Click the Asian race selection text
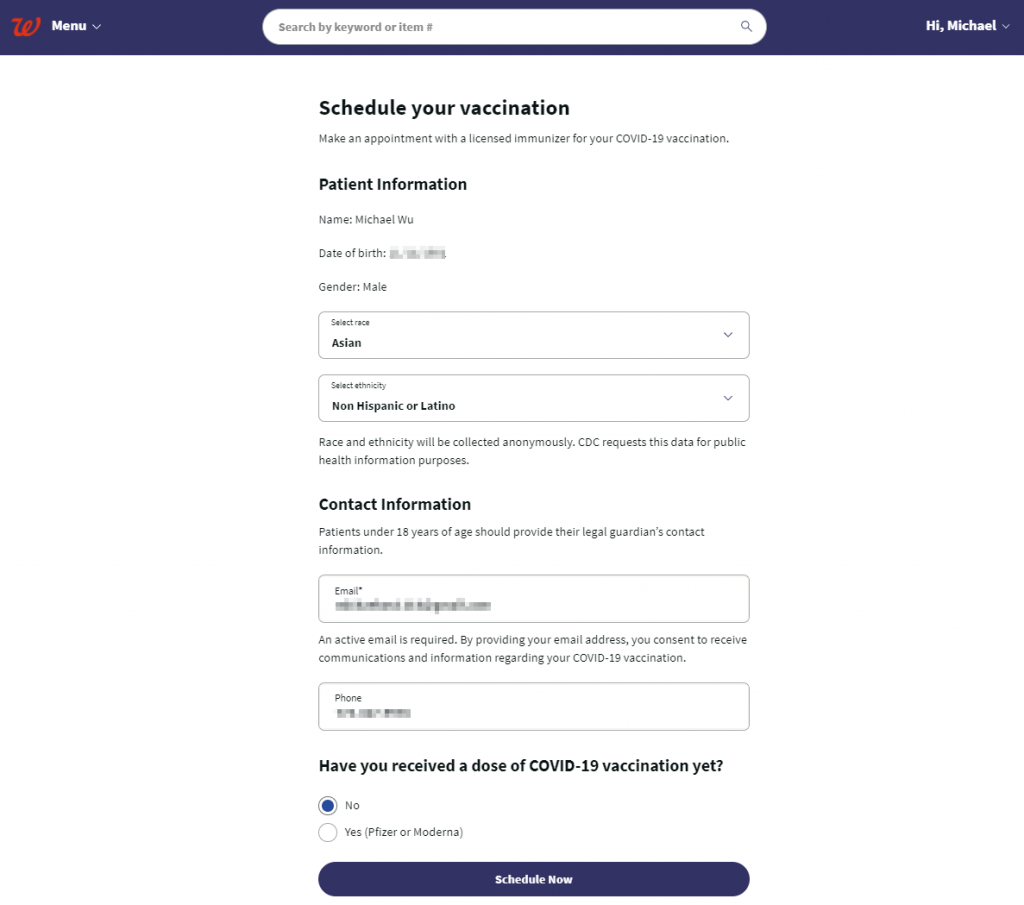This screenshot has height=905, width=1024. (347, 343)
